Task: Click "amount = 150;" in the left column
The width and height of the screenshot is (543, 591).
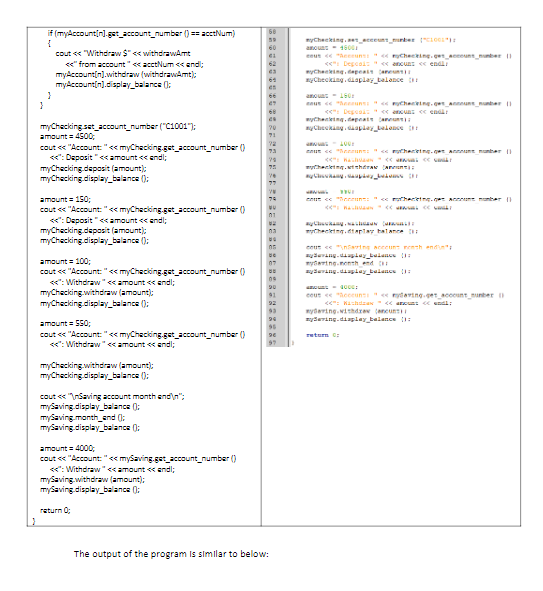Action: pos(65,199)
